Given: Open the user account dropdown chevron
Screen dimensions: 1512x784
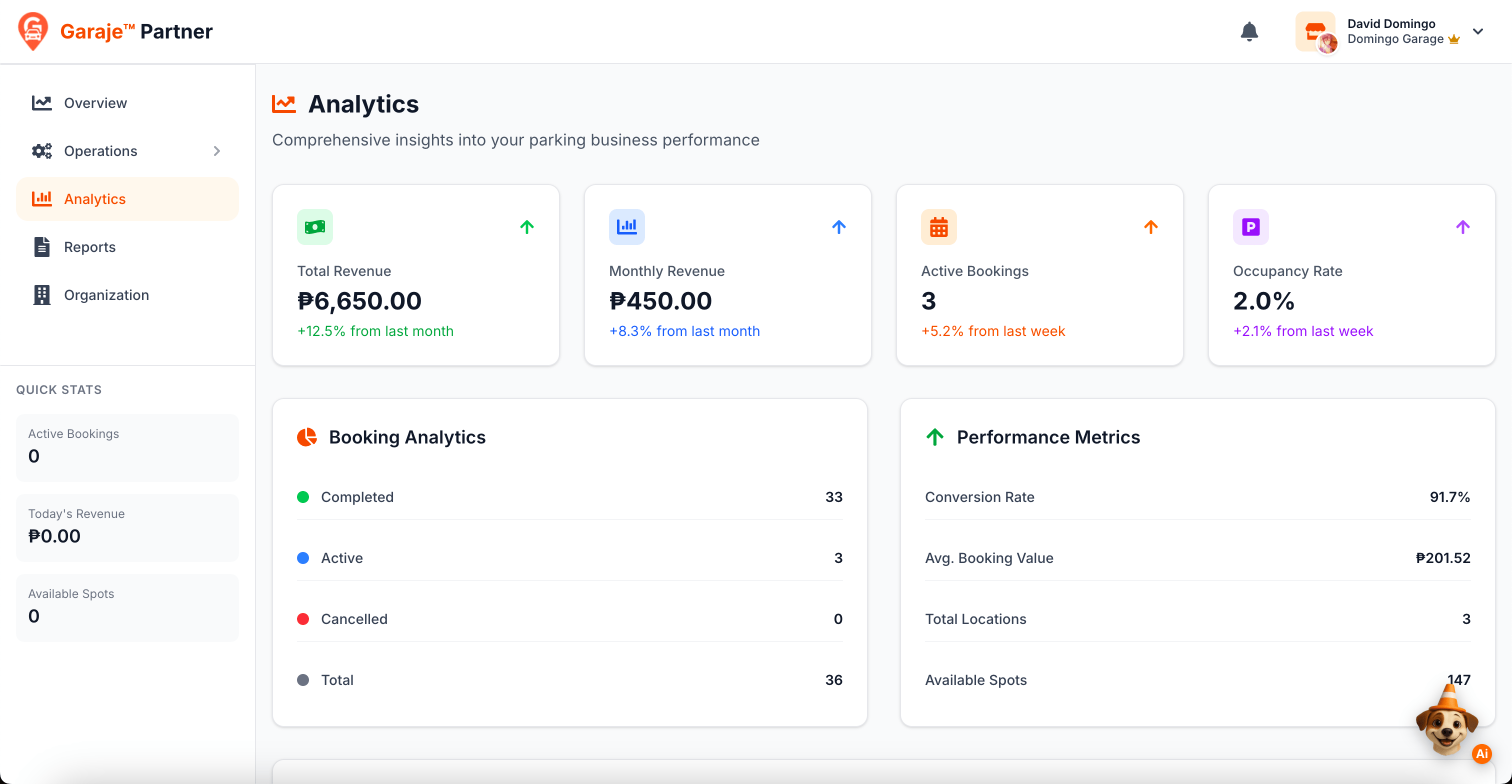Looking at the screenshot, I should click(1478, 31).
